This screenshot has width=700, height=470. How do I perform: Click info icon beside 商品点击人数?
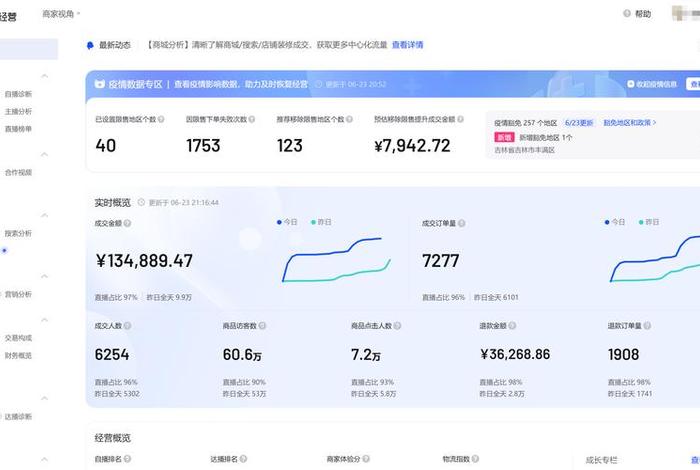click(397, 326)
